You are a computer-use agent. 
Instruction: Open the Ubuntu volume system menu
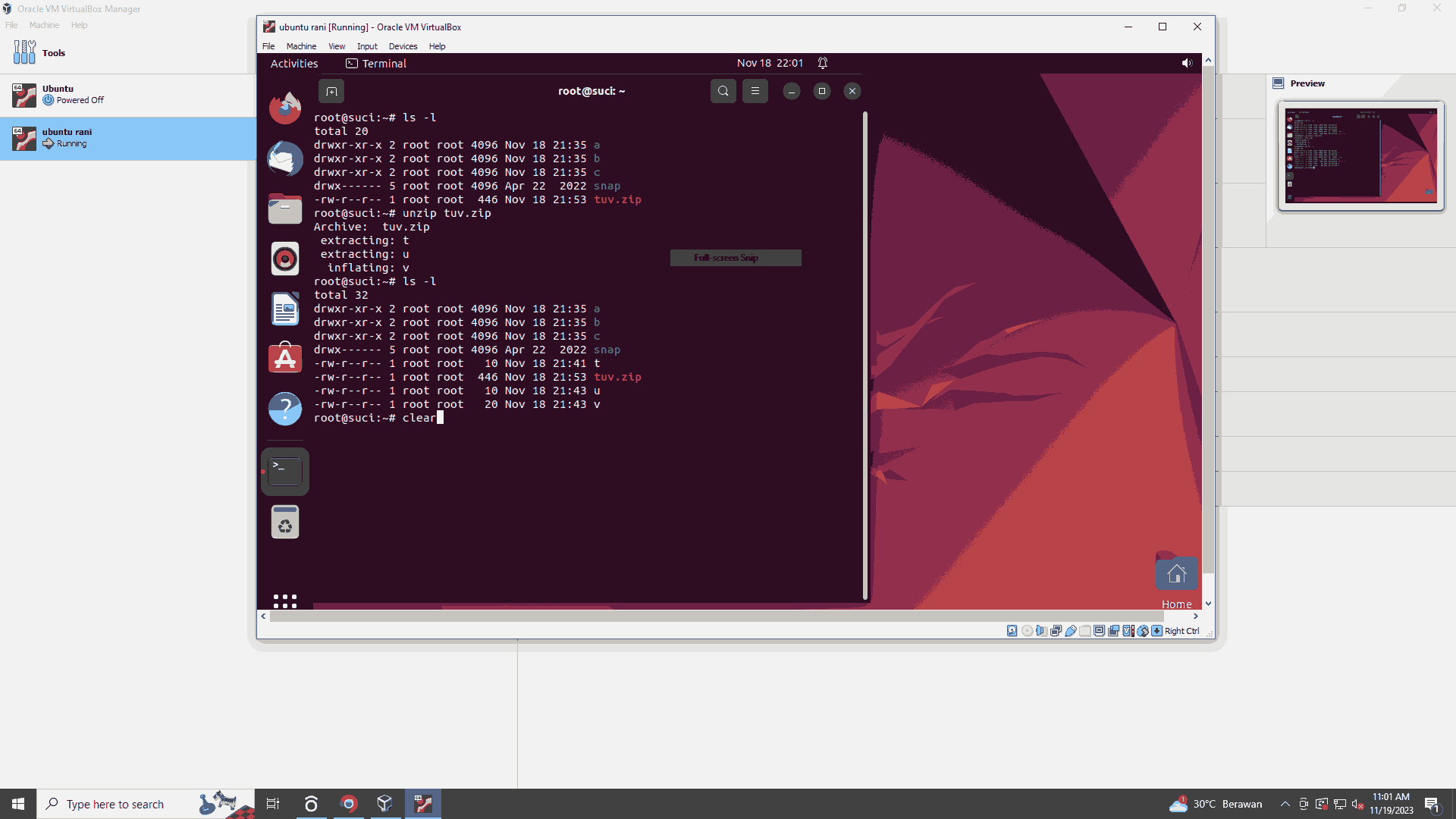[x=1187, y=63]
